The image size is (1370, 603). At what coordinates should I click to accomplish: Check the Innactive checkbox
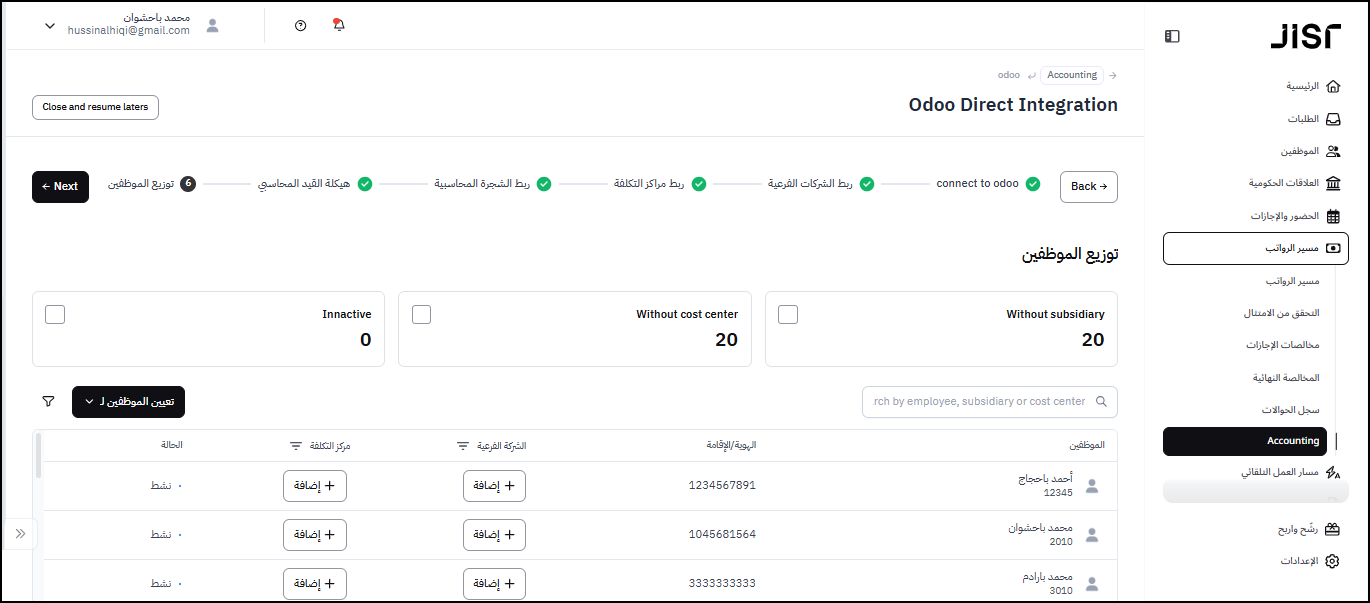point(55,314)
